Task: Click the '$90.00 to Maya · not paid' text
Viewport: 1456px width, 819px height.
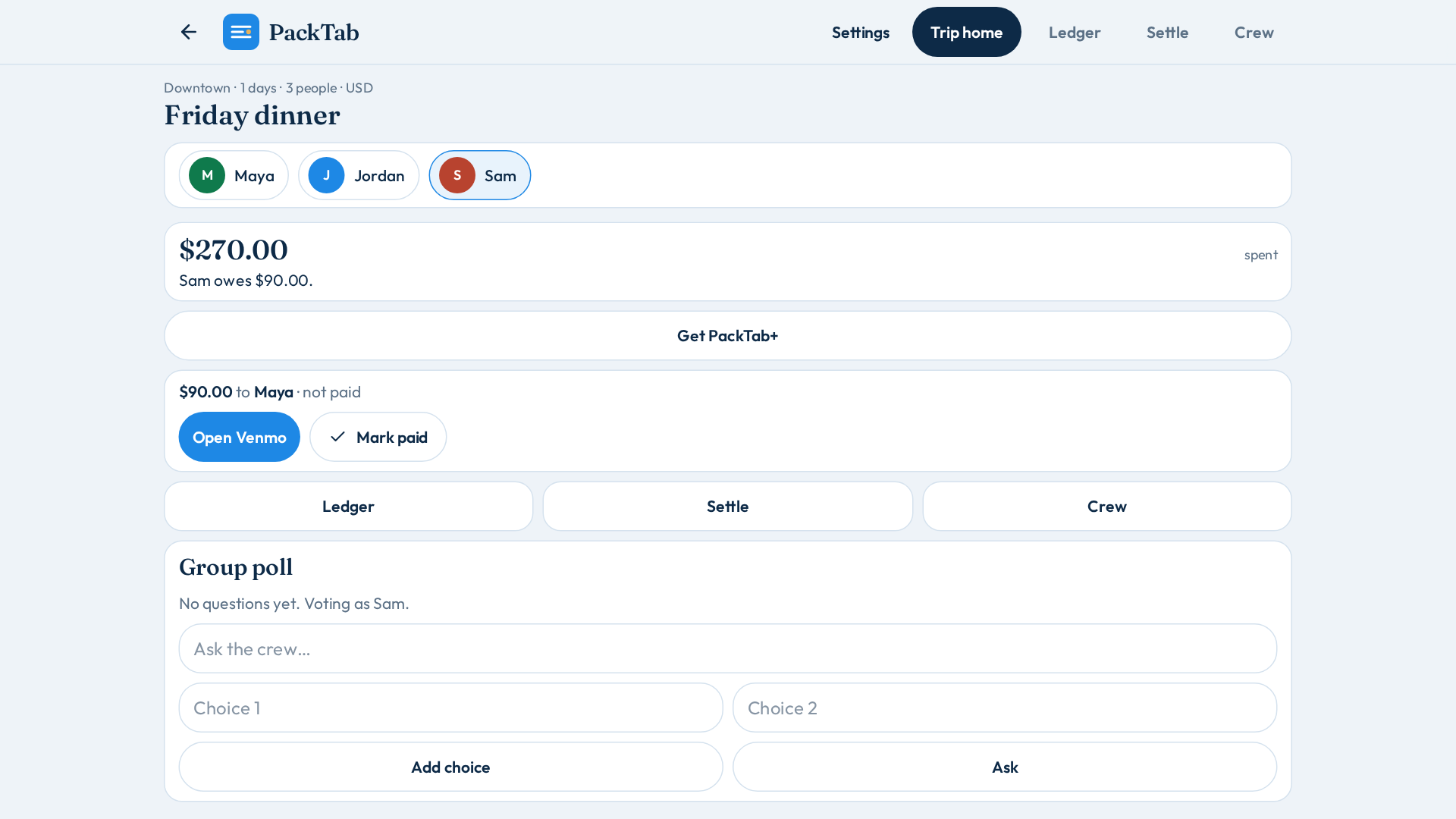Action: tap(270, 392)
